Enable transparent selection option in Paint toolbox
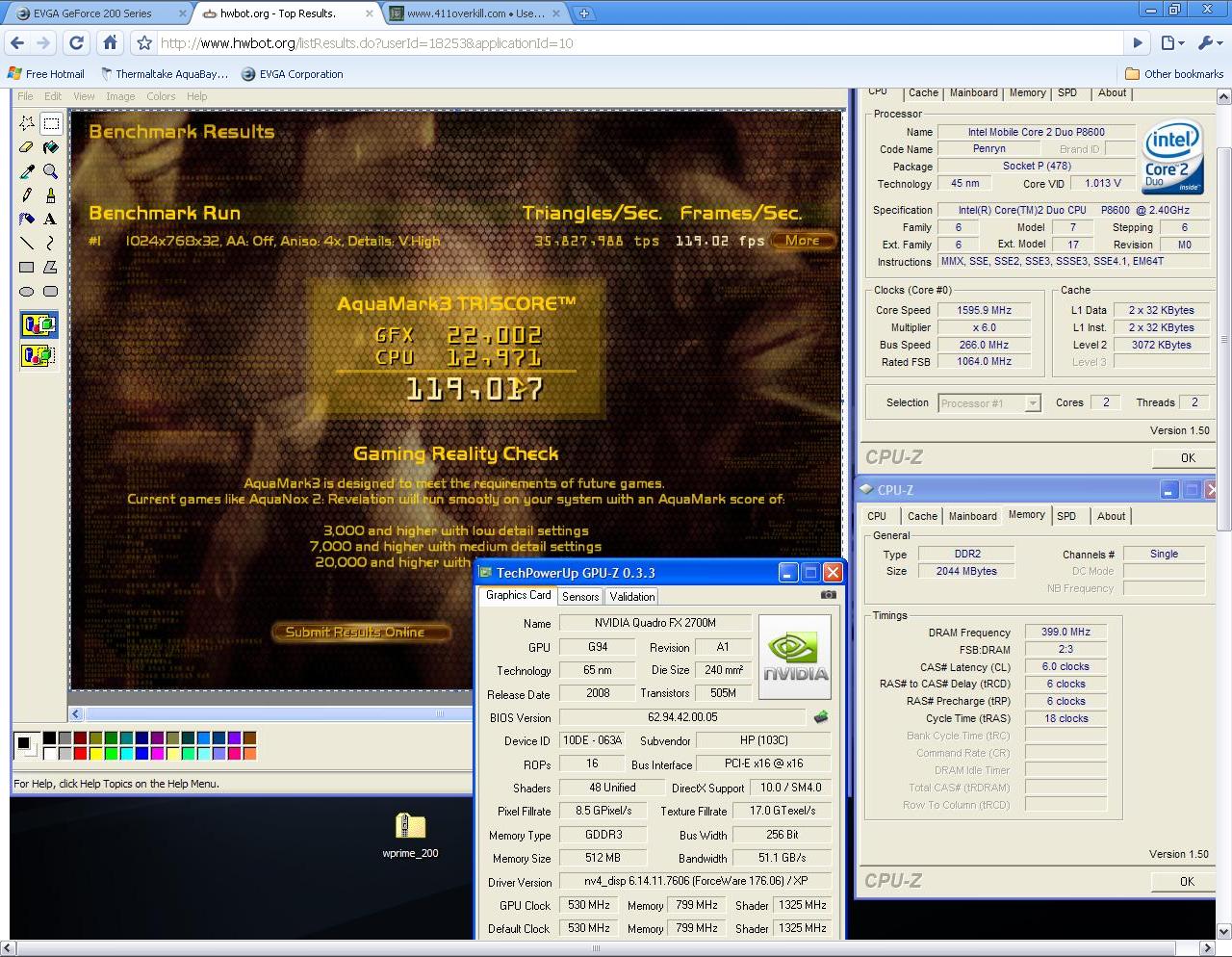This screenshot has width=1232, height=957. 38,355
